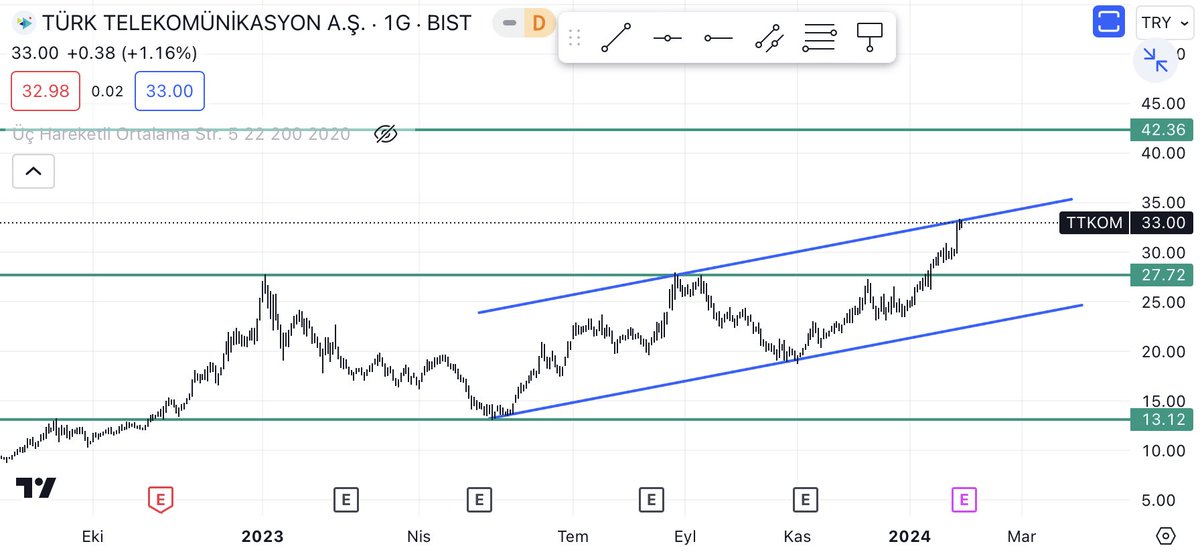The height and width of the screenshot is (554, 1200).
Task: Select the price note flag tool
Action: point(870,38)
